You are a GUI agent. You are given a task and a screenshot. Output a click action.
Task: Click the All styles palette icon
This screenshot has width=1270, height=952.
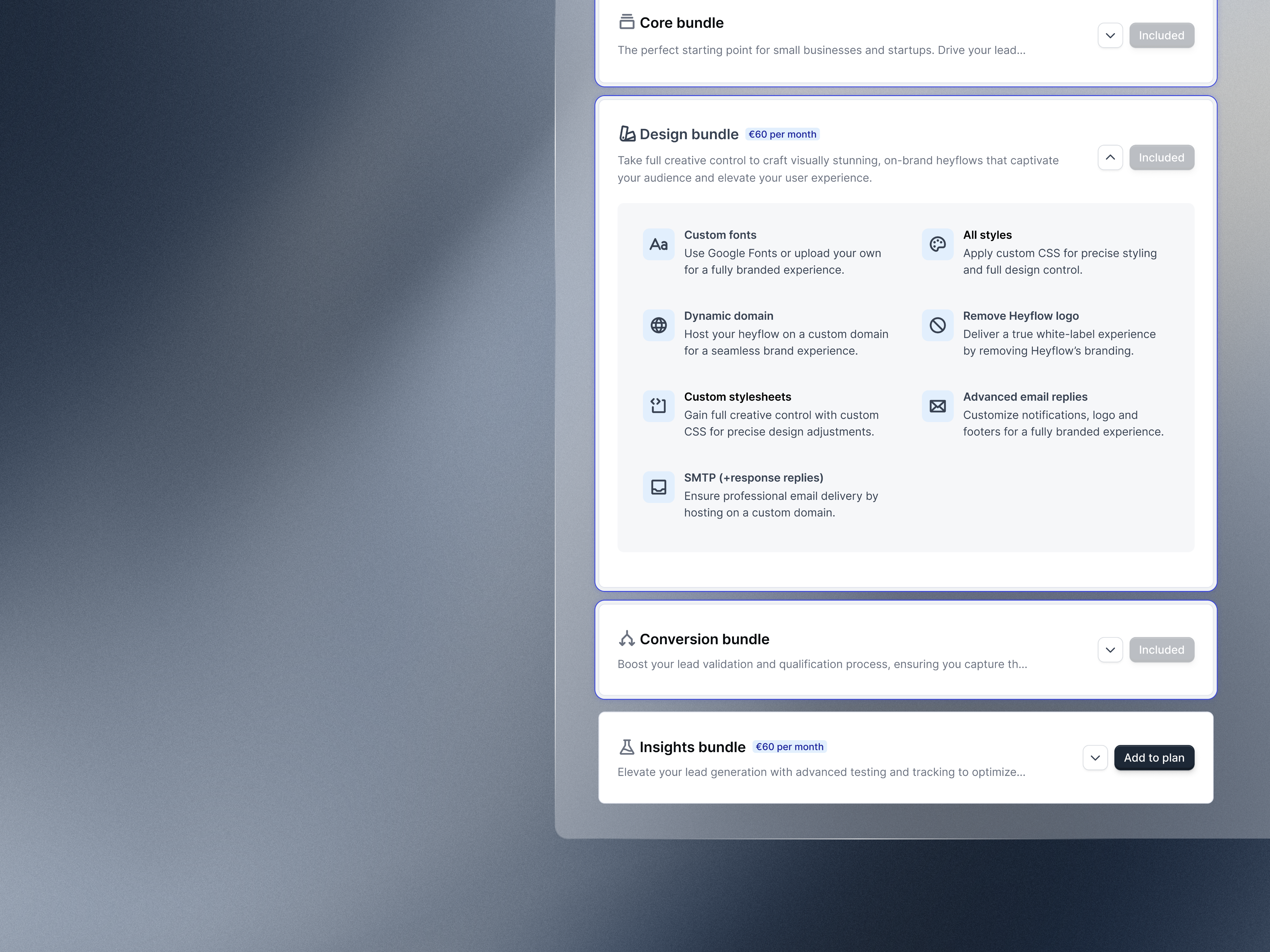[x=937, y=245]
